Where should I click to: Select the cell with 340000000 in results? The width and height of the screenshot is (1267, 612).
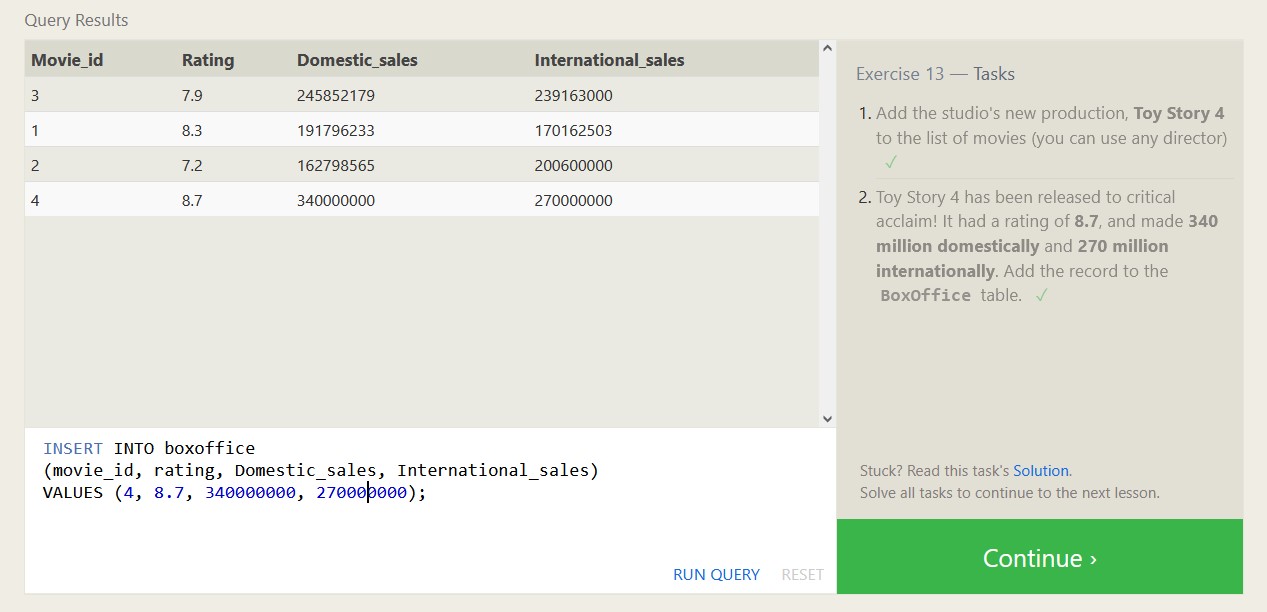336,201
